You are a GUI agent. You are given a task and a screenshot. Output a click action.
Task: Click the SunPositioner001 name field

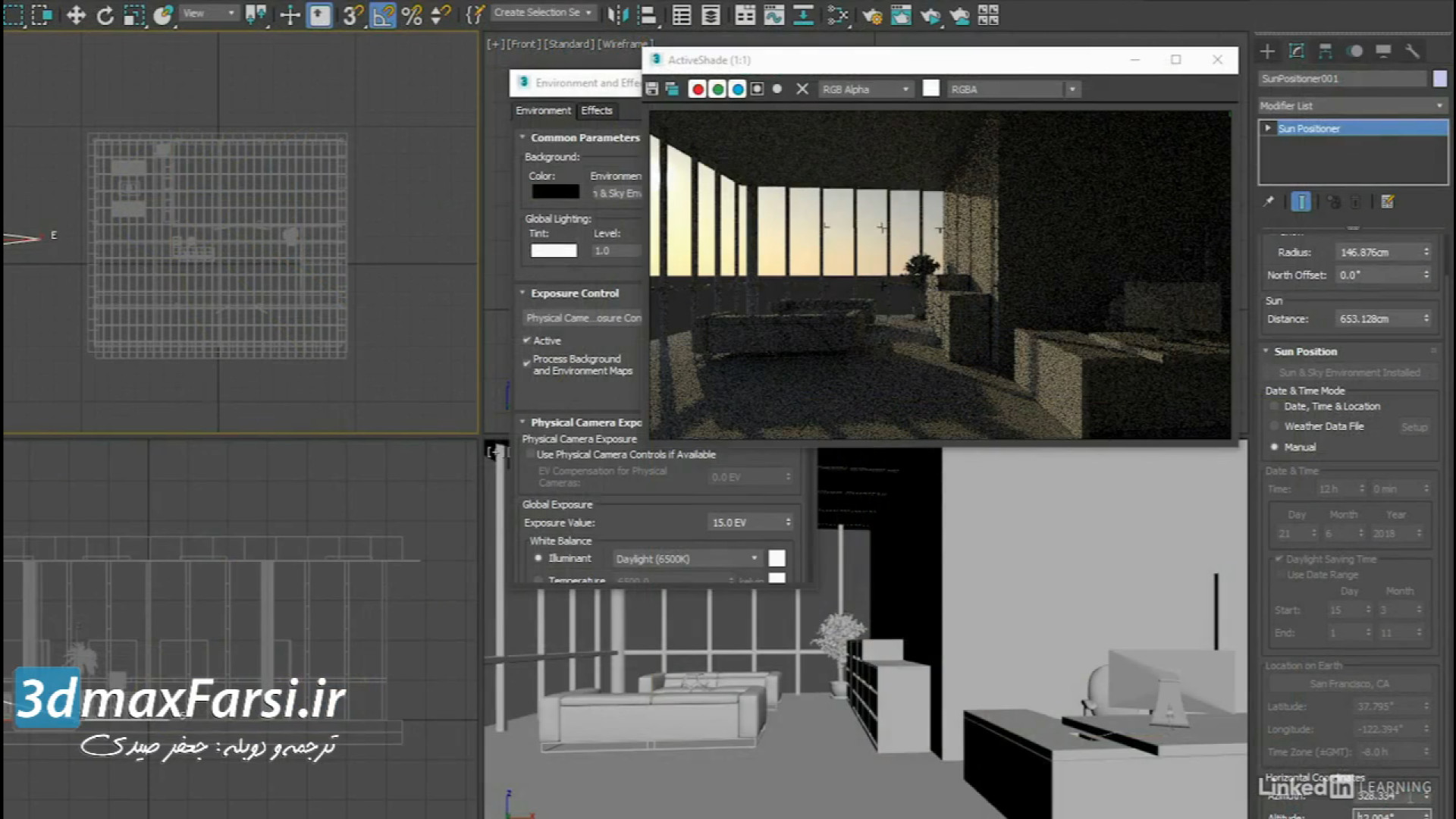(1342, 78)
